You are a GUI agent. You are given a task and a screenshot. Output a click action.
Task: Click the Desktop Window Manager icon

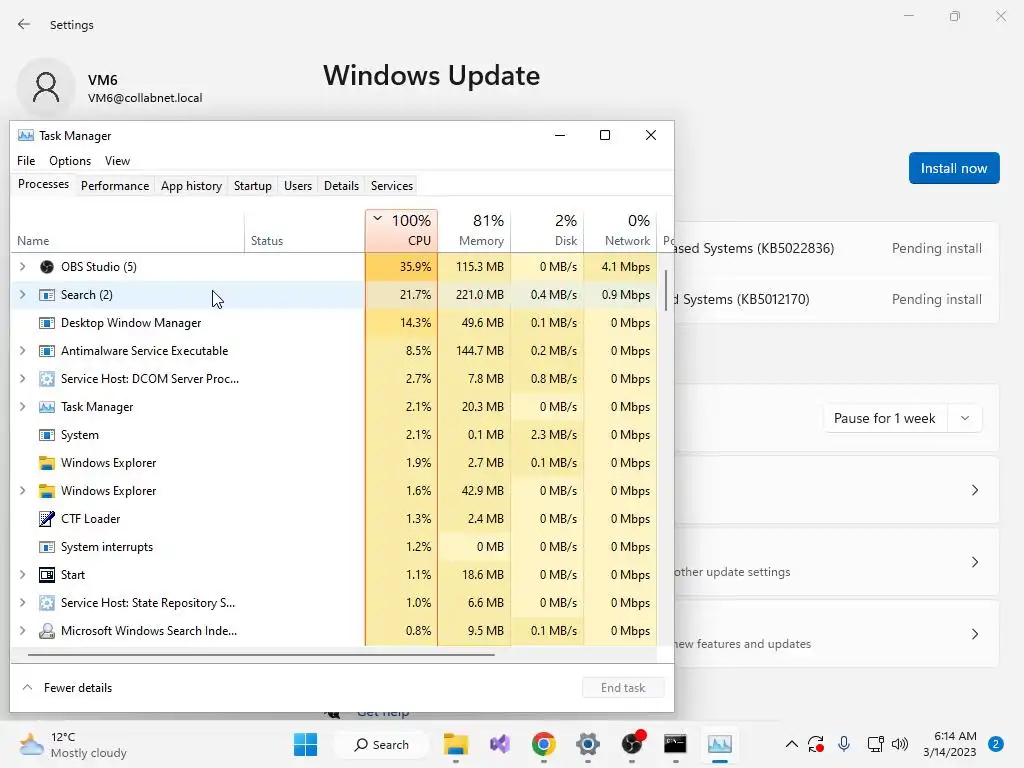pyautogui.click(x=46, y=323)
